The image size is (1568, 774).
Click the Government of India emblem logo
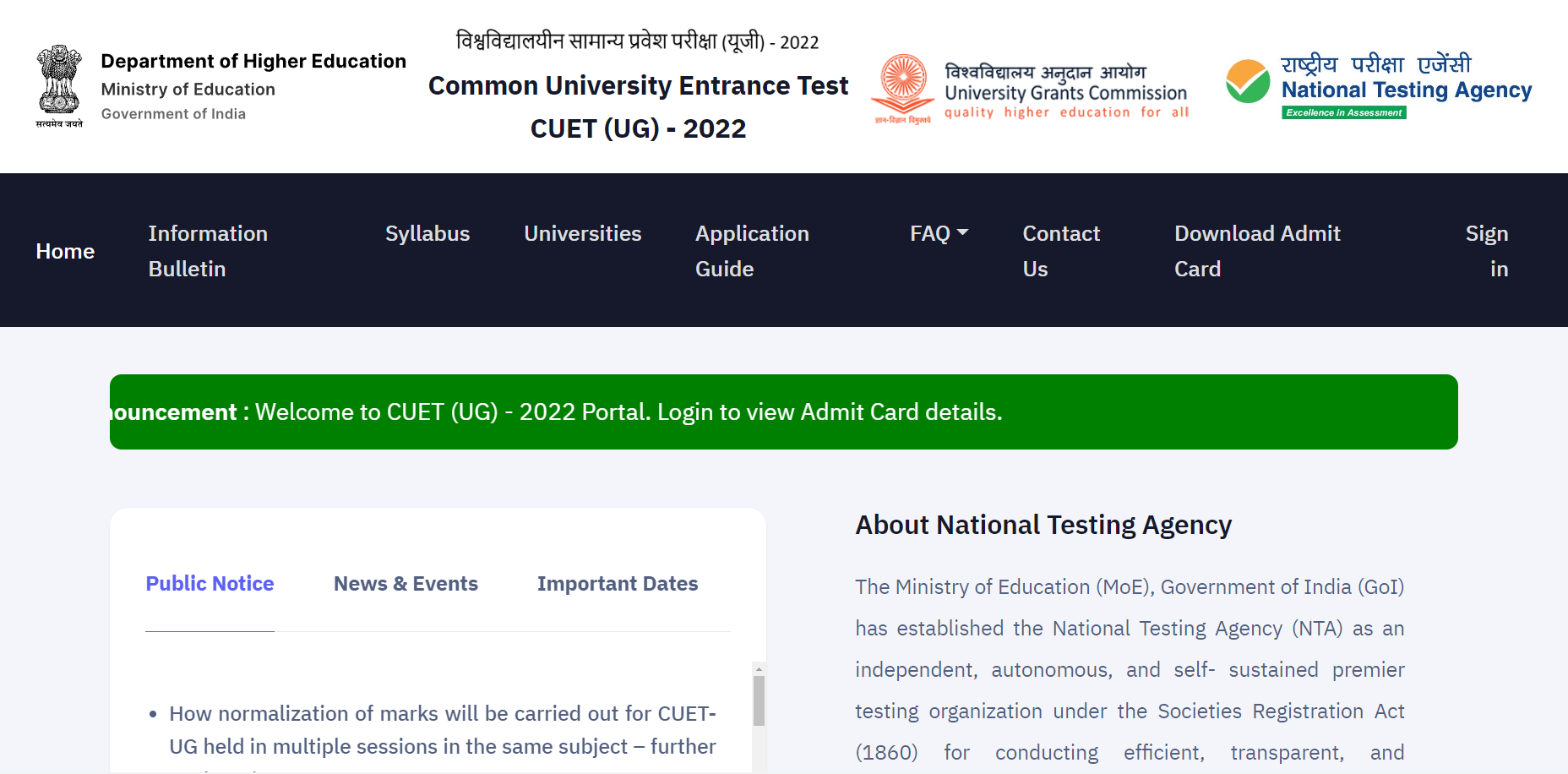coord(59,85)
